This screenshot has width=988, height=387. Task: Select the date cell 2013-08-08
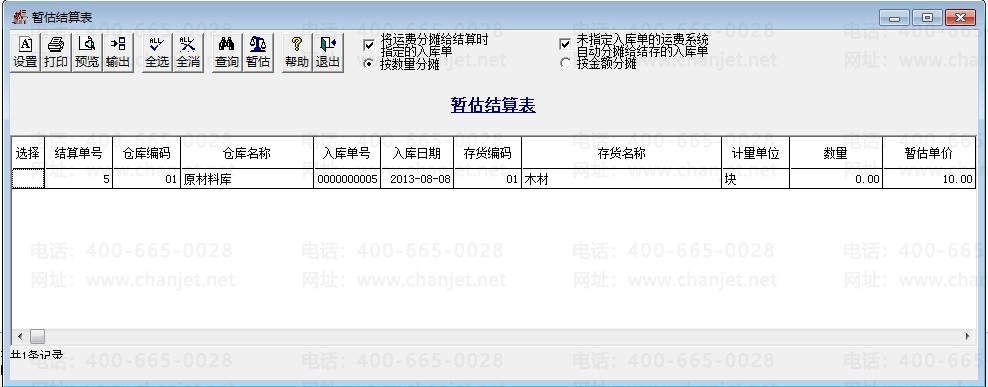pyautogui.click(x=417, y=179)
